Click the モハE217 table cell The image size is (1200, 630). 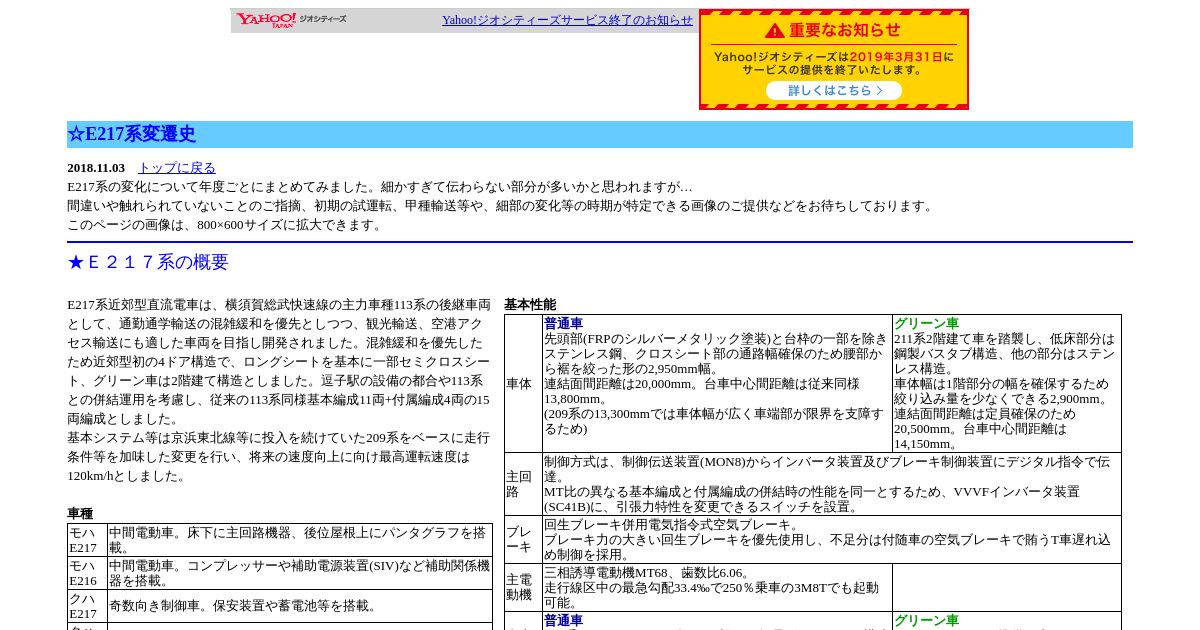(87, 540)
